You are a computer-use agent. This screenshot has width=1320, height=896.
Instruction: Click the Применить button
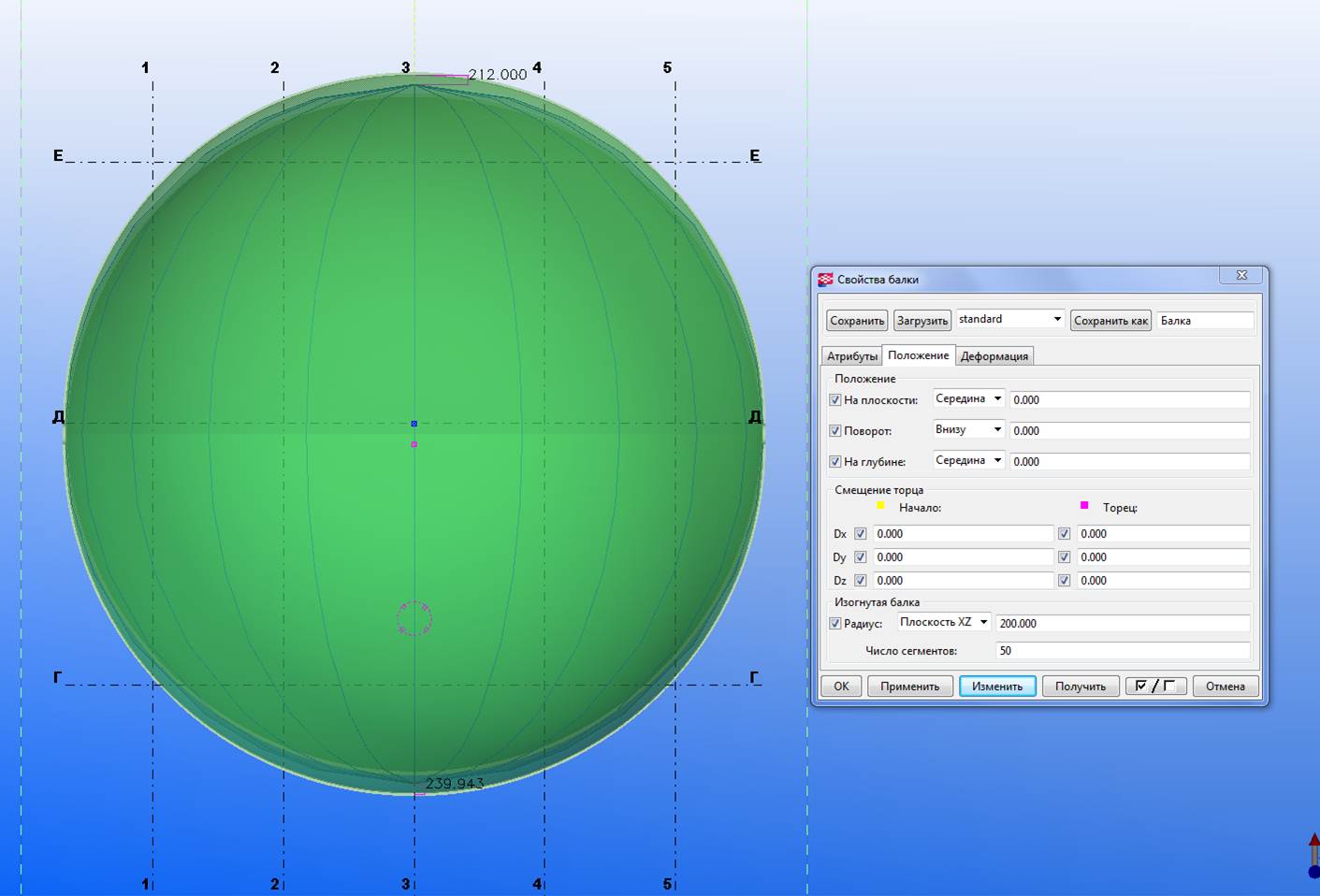point(909,686)
